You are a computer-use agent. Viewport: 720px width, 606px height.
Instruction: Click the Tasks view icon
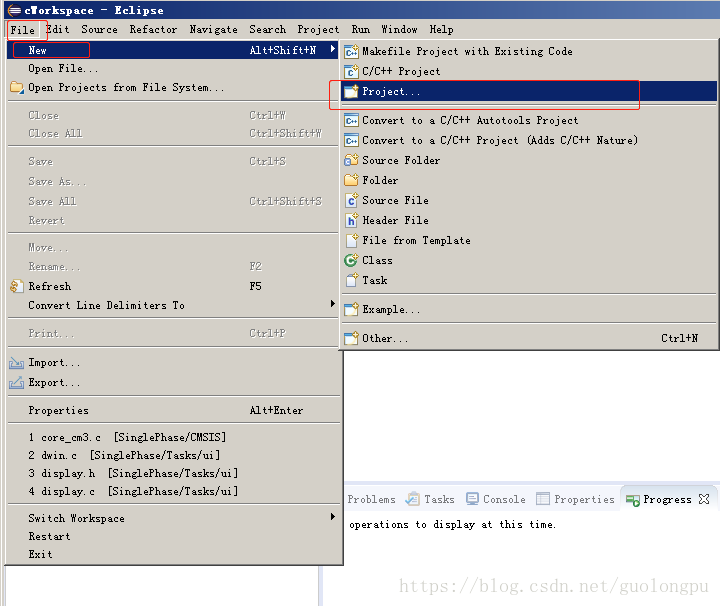pyautogui.click(x=412, y=499)
